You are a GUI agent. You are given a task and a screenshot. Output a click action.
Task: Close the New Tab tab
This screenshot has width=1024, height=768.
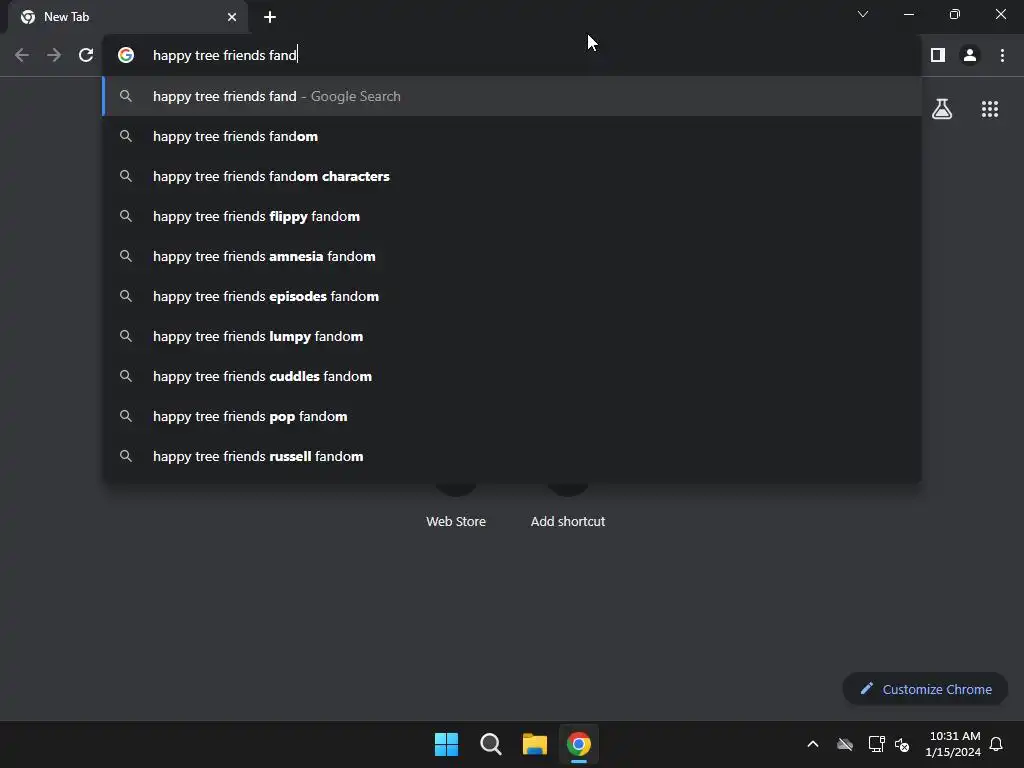pos(232,17)
